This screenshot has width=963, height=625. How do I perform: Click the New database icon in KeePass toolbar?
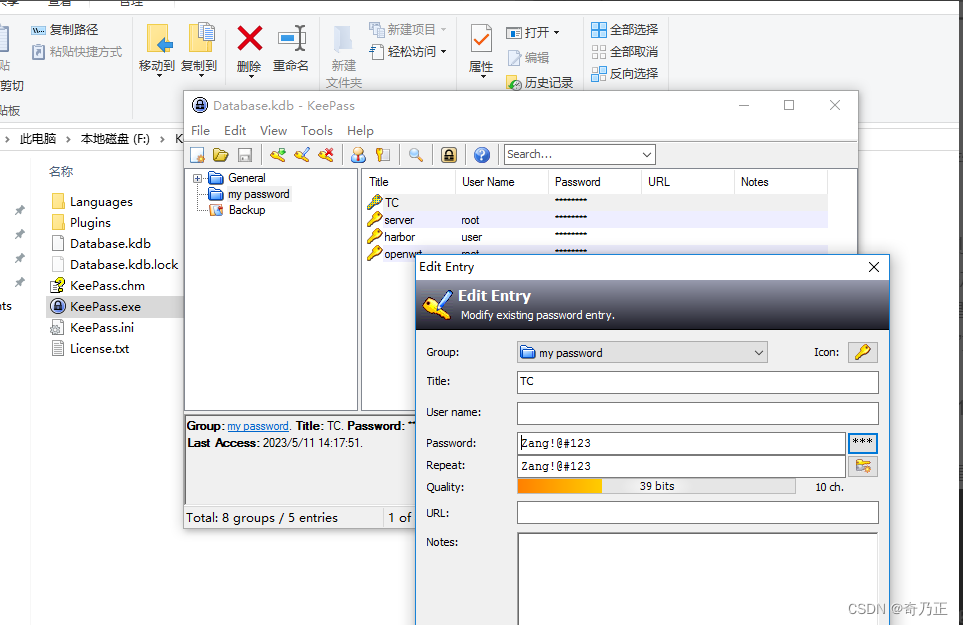pos(197,155)
